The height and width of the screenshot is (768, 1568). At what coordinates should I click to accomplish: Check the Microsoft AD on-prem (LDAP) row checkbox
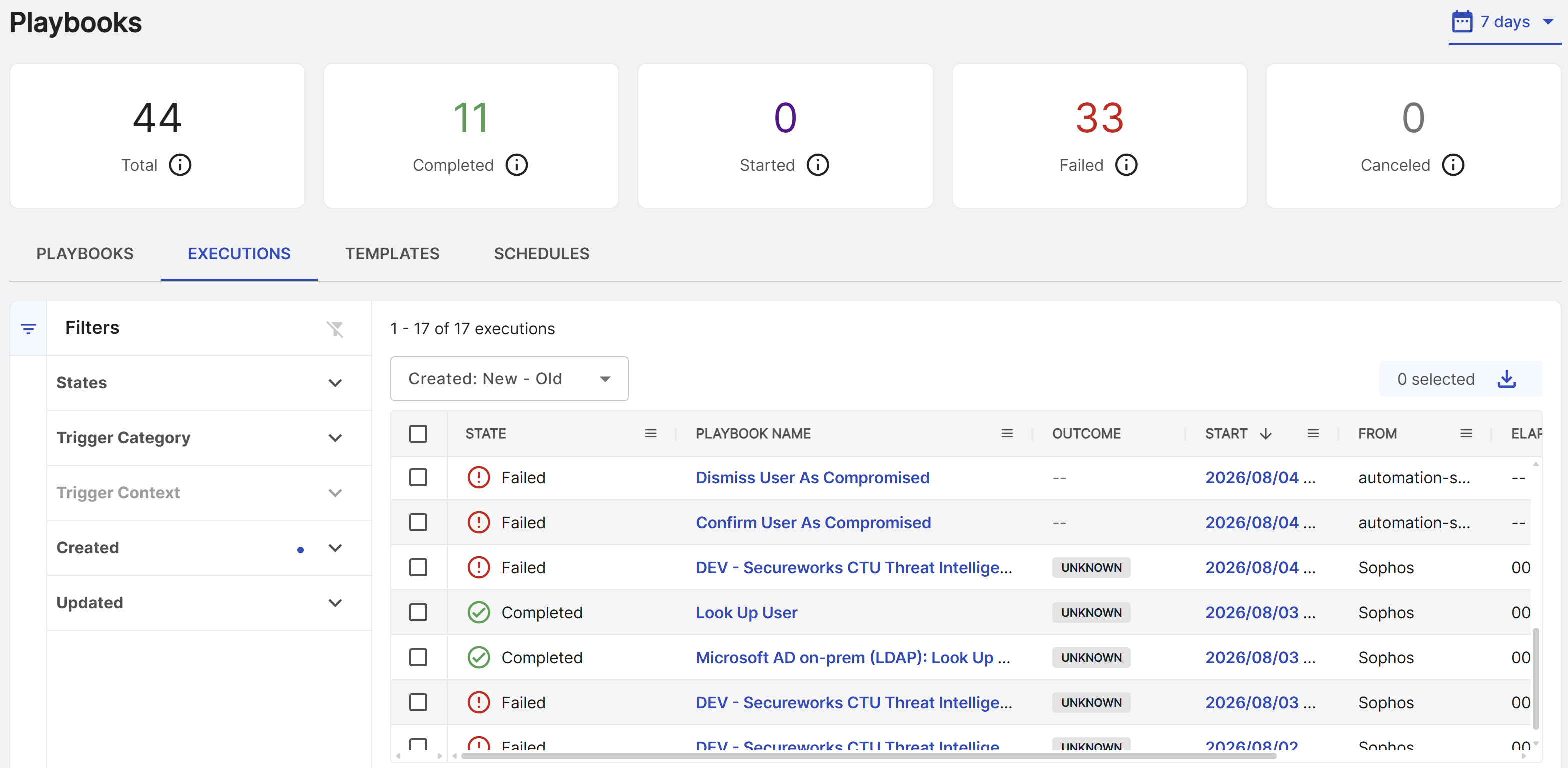(418, 658)
